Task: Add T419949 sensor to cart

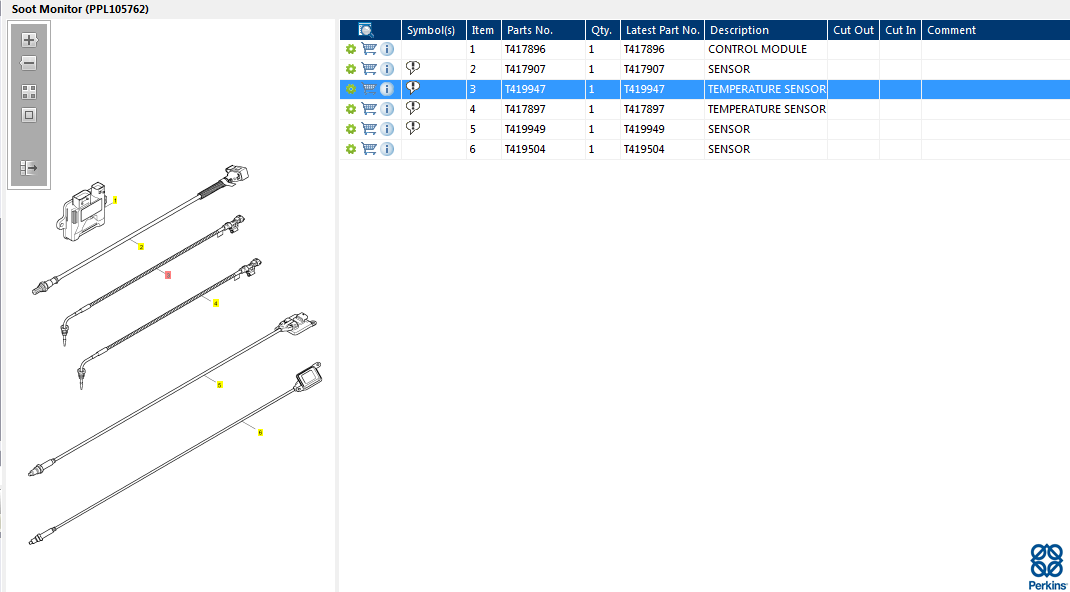Action: coord(369,129)
